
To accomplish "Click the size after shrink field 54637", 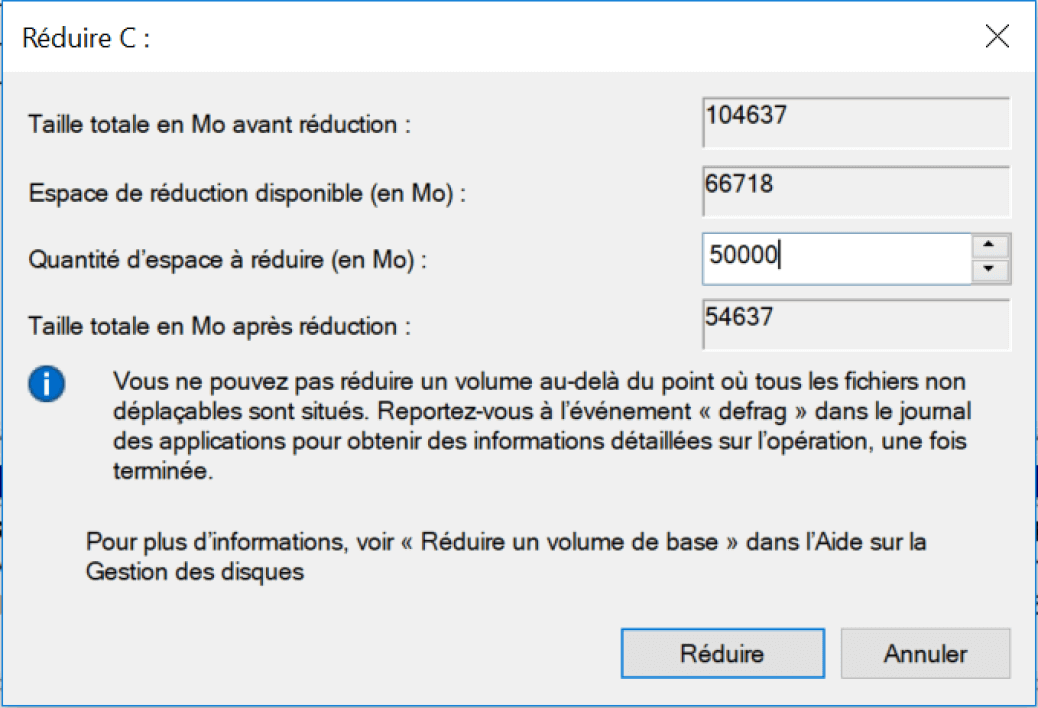I will [x=856, y=325].
